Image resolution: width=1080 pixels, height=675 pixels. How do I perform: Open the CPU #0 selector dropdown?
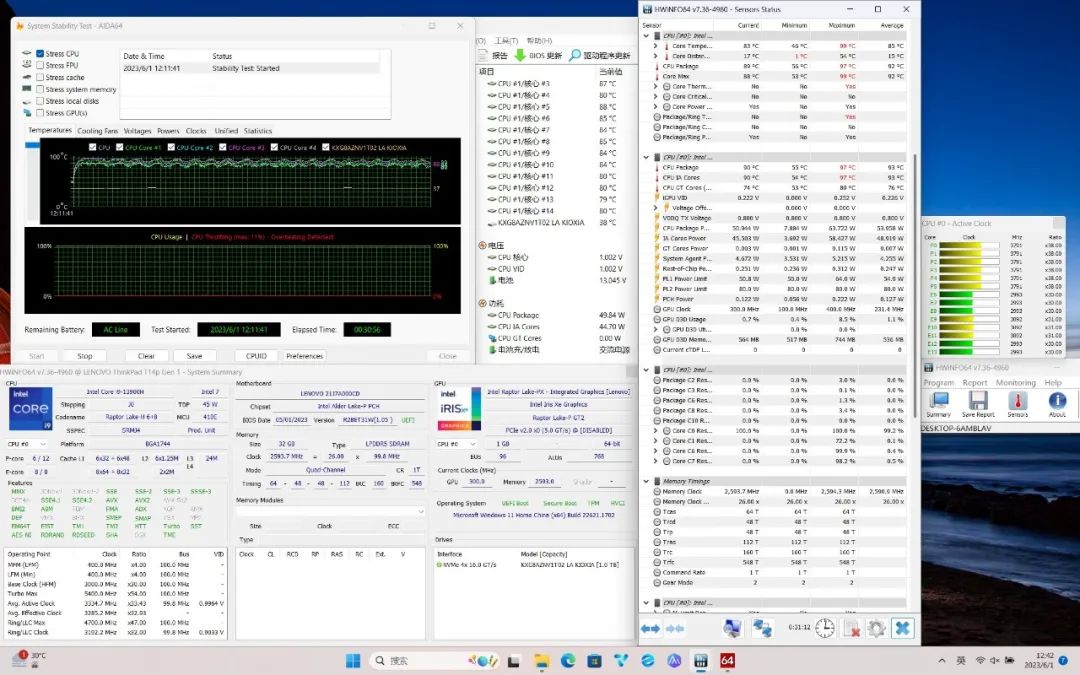tap(28, 443)
